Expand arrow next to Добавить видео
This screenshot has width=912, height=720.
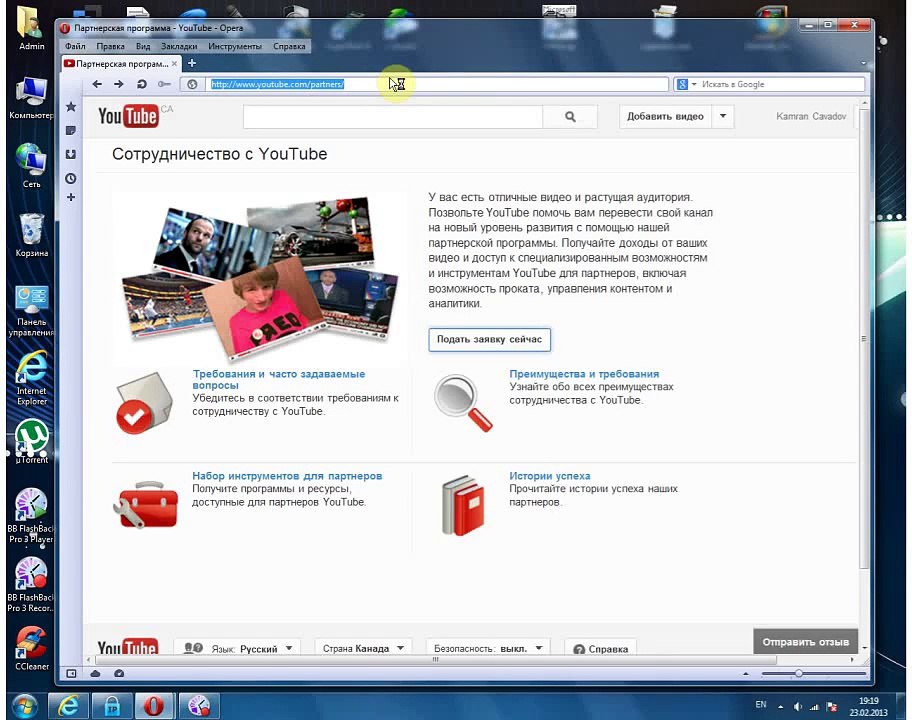[x=723, y=116]
